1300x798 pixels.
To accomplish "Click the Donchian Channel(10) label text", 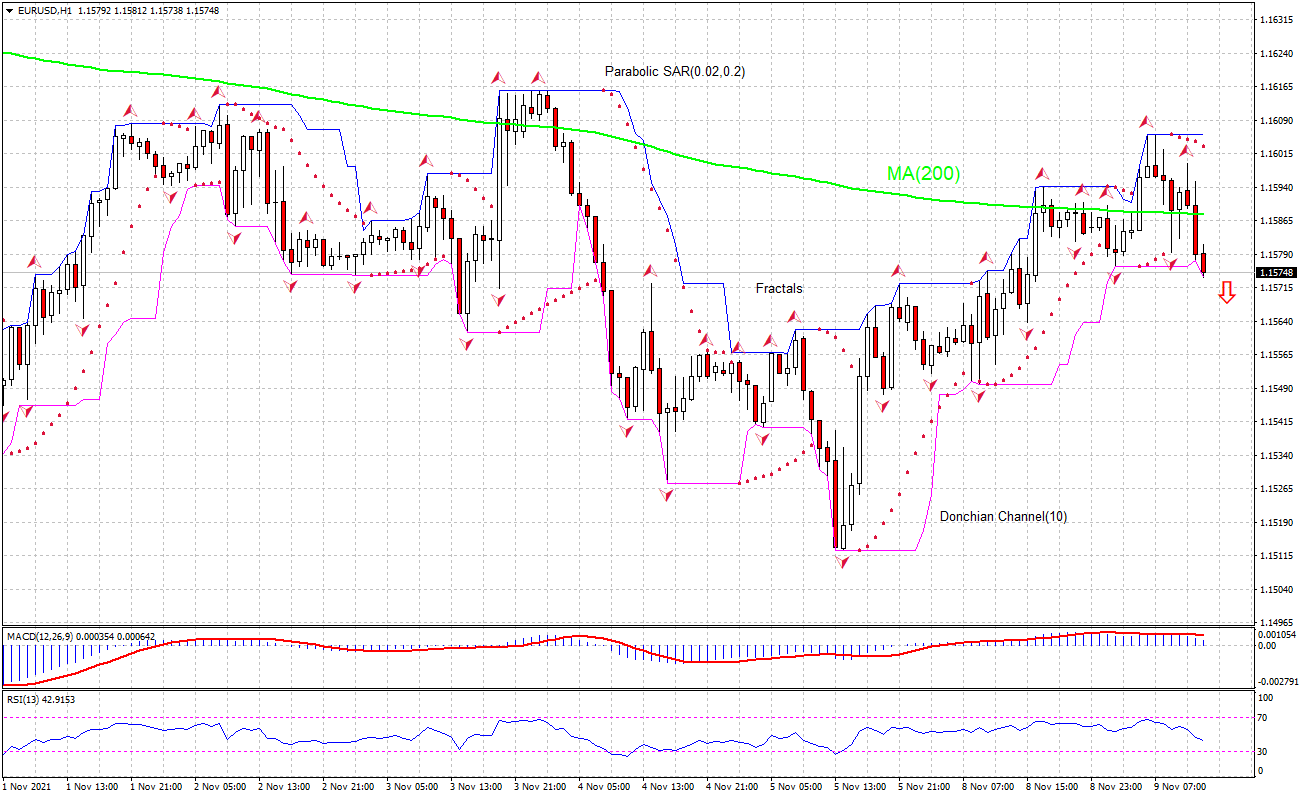I will [x=1004, y=518].
